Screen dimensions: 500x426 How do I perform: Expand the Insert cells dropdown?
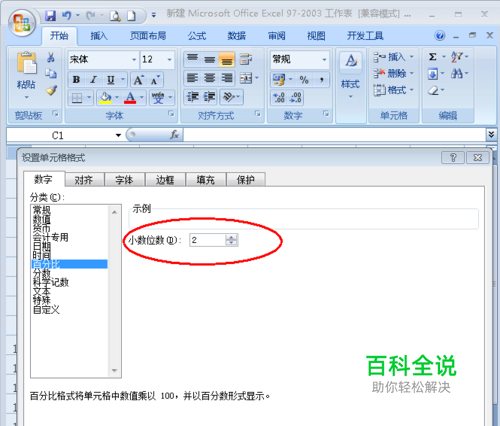(x=411, y=57)
